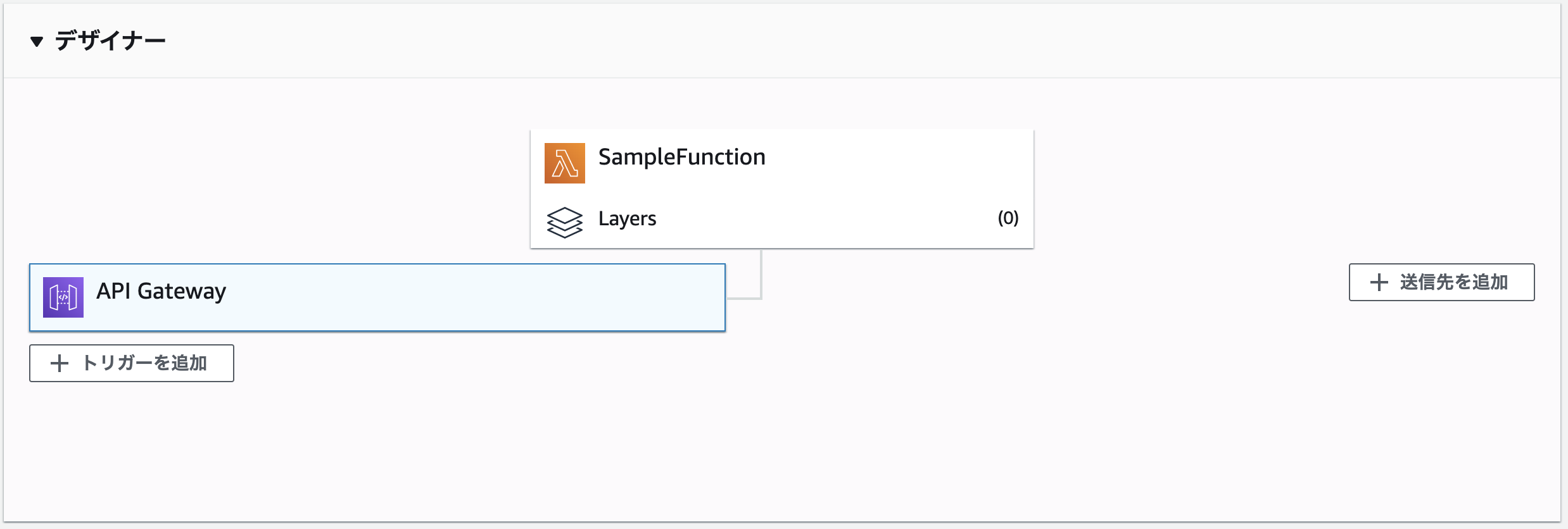Select the API Gateway trigger label
This screenshot has height=529, width=1568.
(x=161, y=291)
